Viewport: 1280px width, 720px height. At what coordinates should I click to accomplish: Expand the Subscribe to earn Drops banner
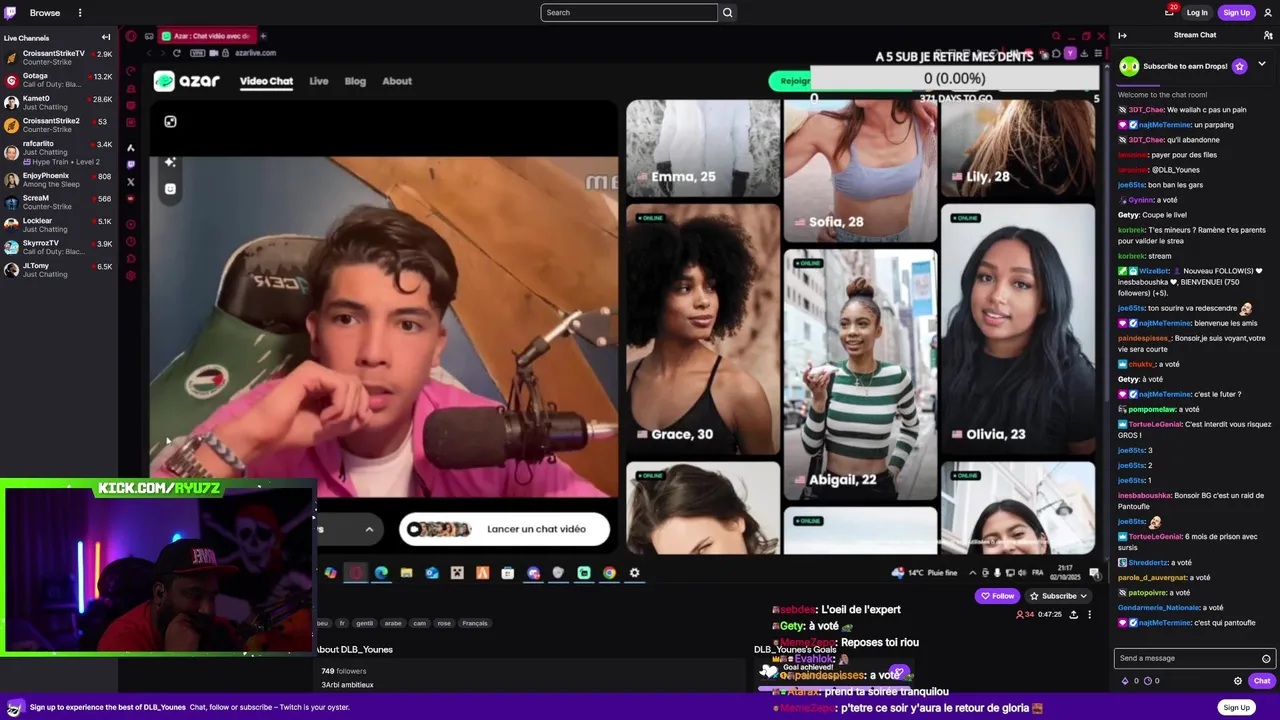coord(1262,65)
